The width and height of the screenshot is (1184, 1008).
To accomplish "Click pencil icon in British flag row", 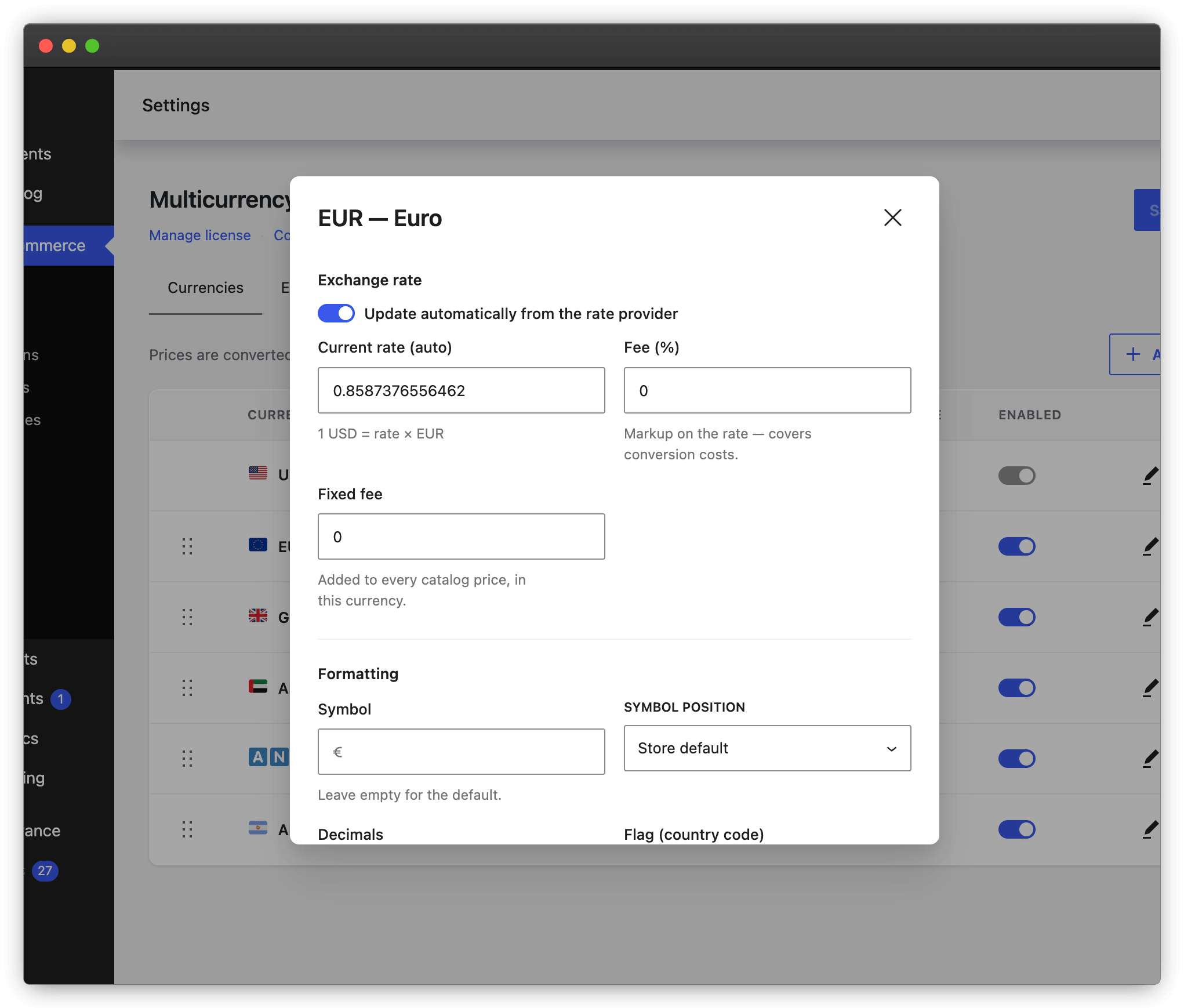I will 1150,617.
